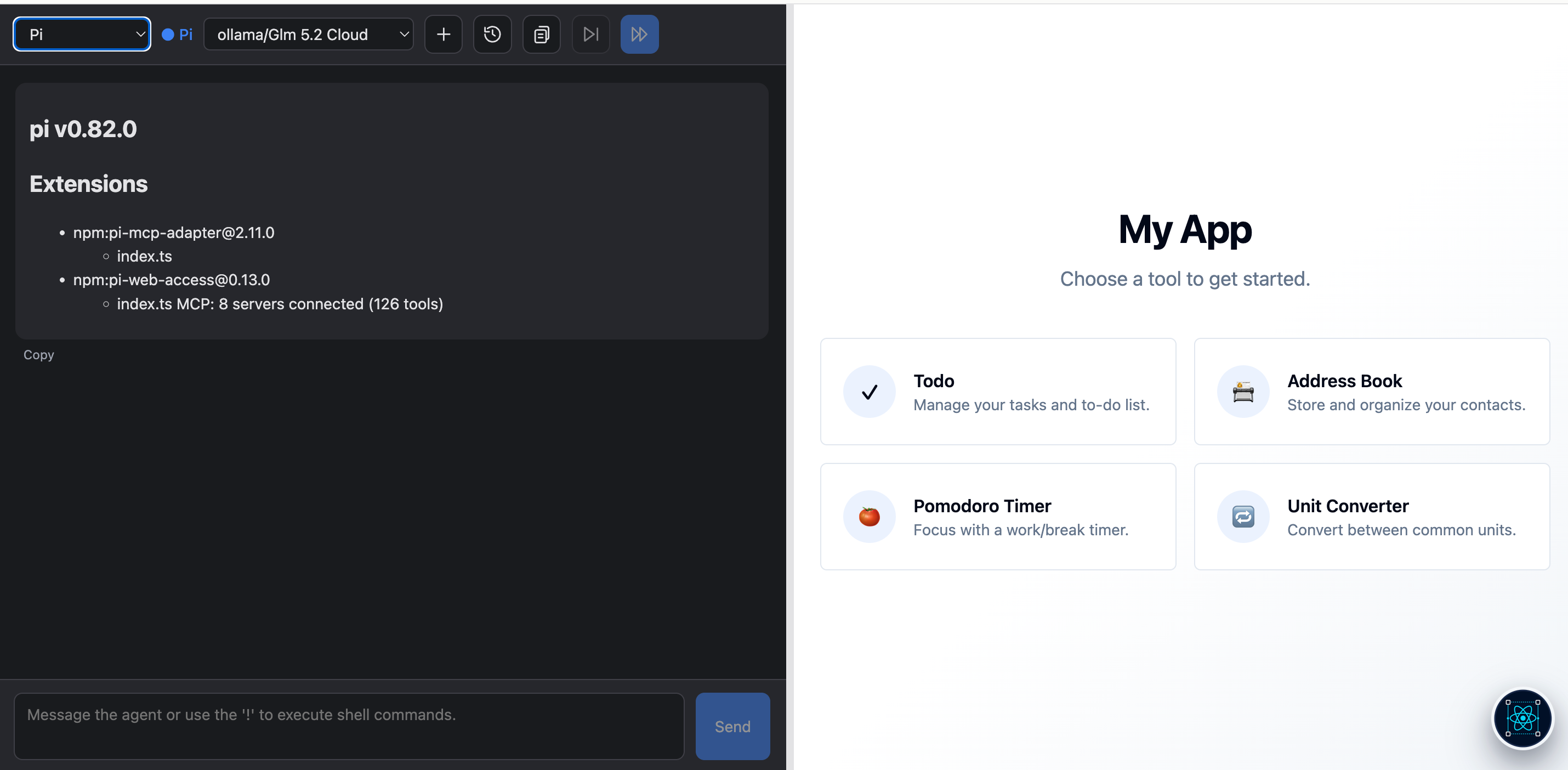Focus the agent message input box

349,726
